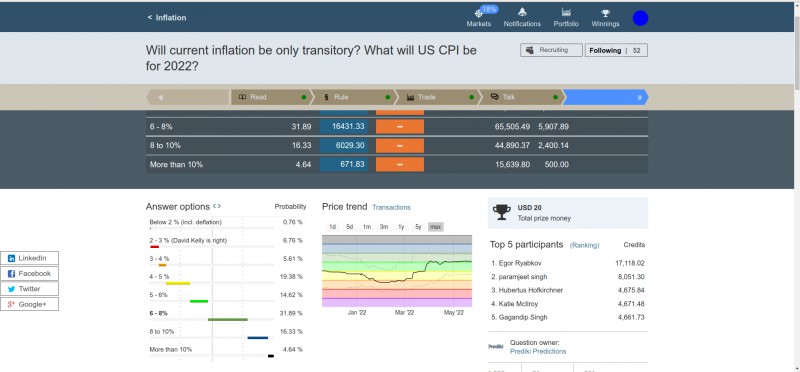Go back to Inflation category
The image size is (800, 372).
click(167, 17)
